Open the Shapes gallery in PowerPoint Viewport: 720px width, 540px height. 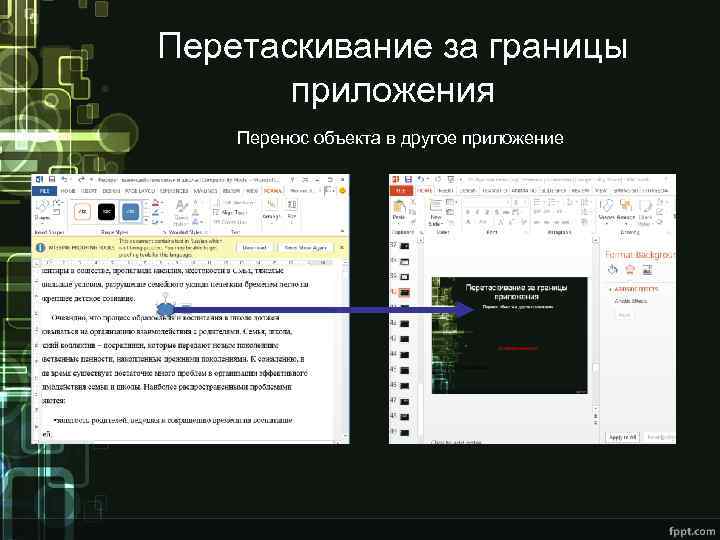click(x=608, y=210)
